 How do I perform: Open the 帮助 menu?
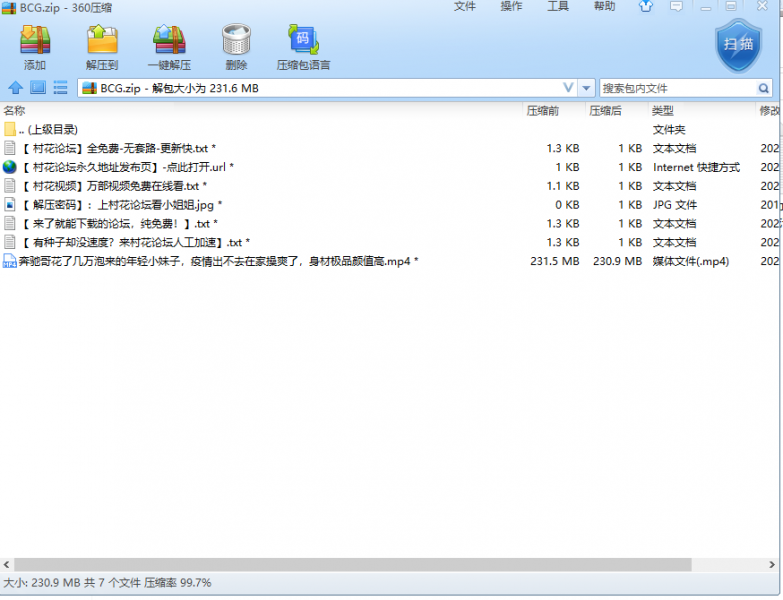coord(604,7)
